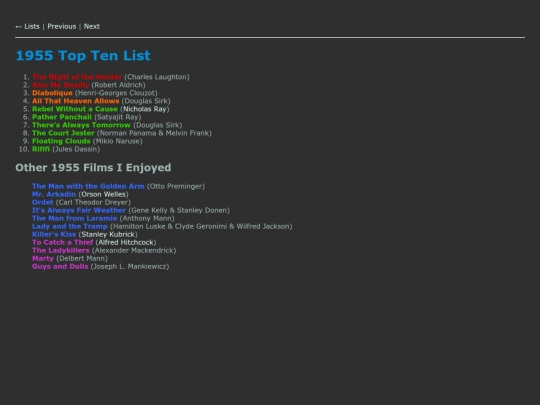
Task: Open The Man from Laramie link
Action: [75, 218]
